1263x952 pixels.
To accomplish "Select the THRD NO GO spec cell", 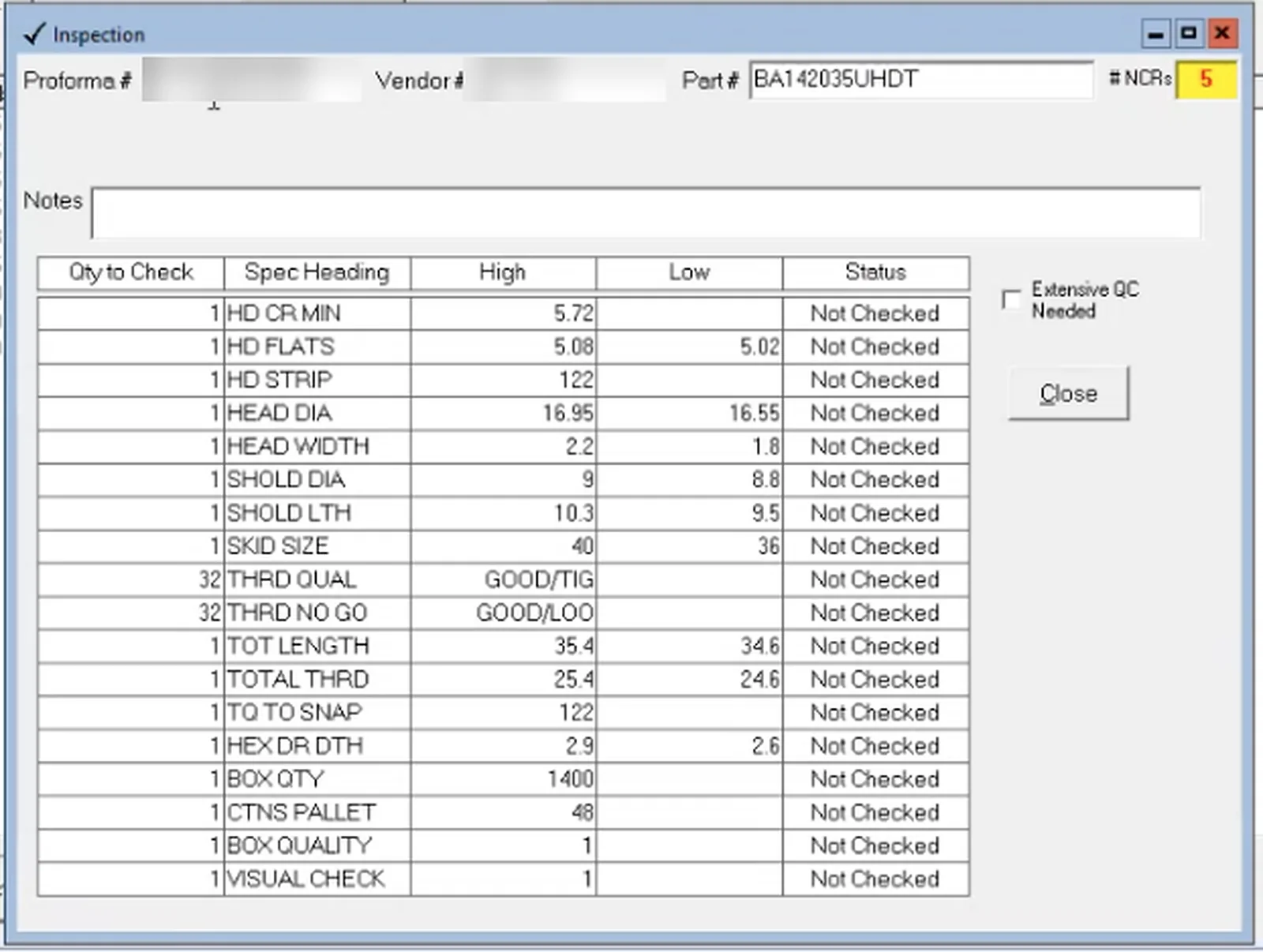I will [x=317, y=613].
